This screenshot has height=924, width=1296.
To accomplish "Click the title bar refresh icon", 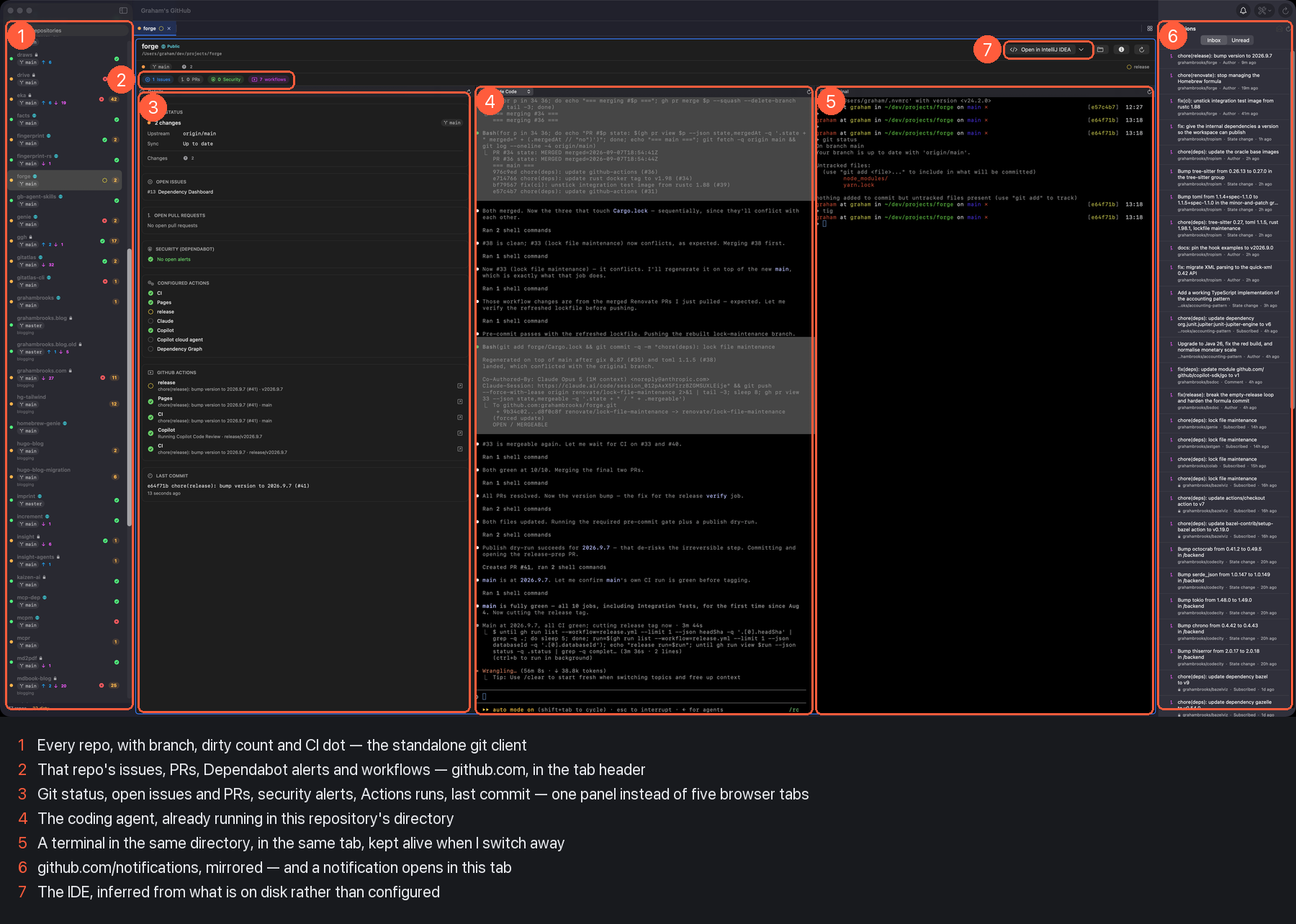I will [x=1285, y=10].
